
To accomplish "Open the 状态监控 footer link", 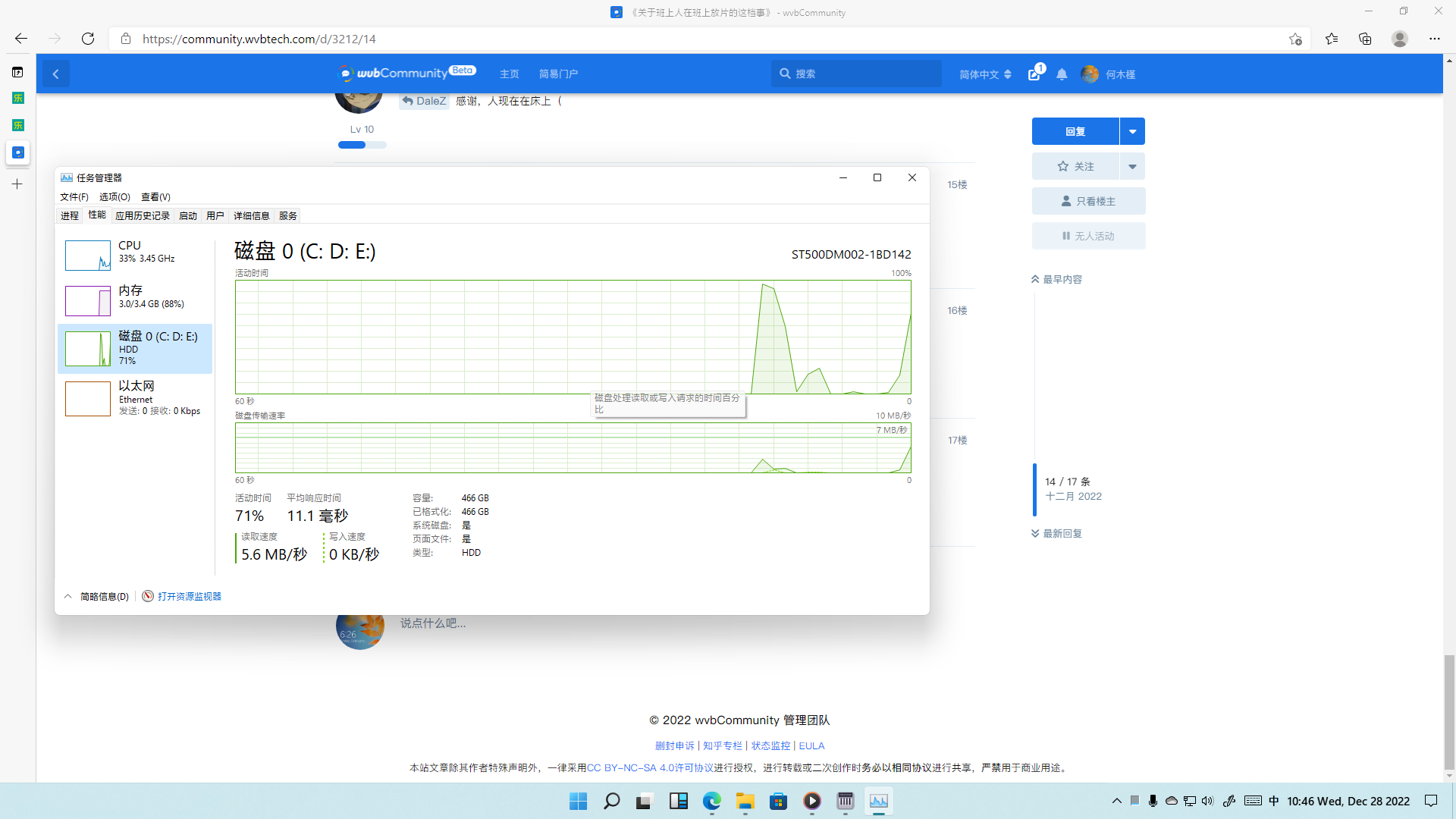I will [770, 745].
